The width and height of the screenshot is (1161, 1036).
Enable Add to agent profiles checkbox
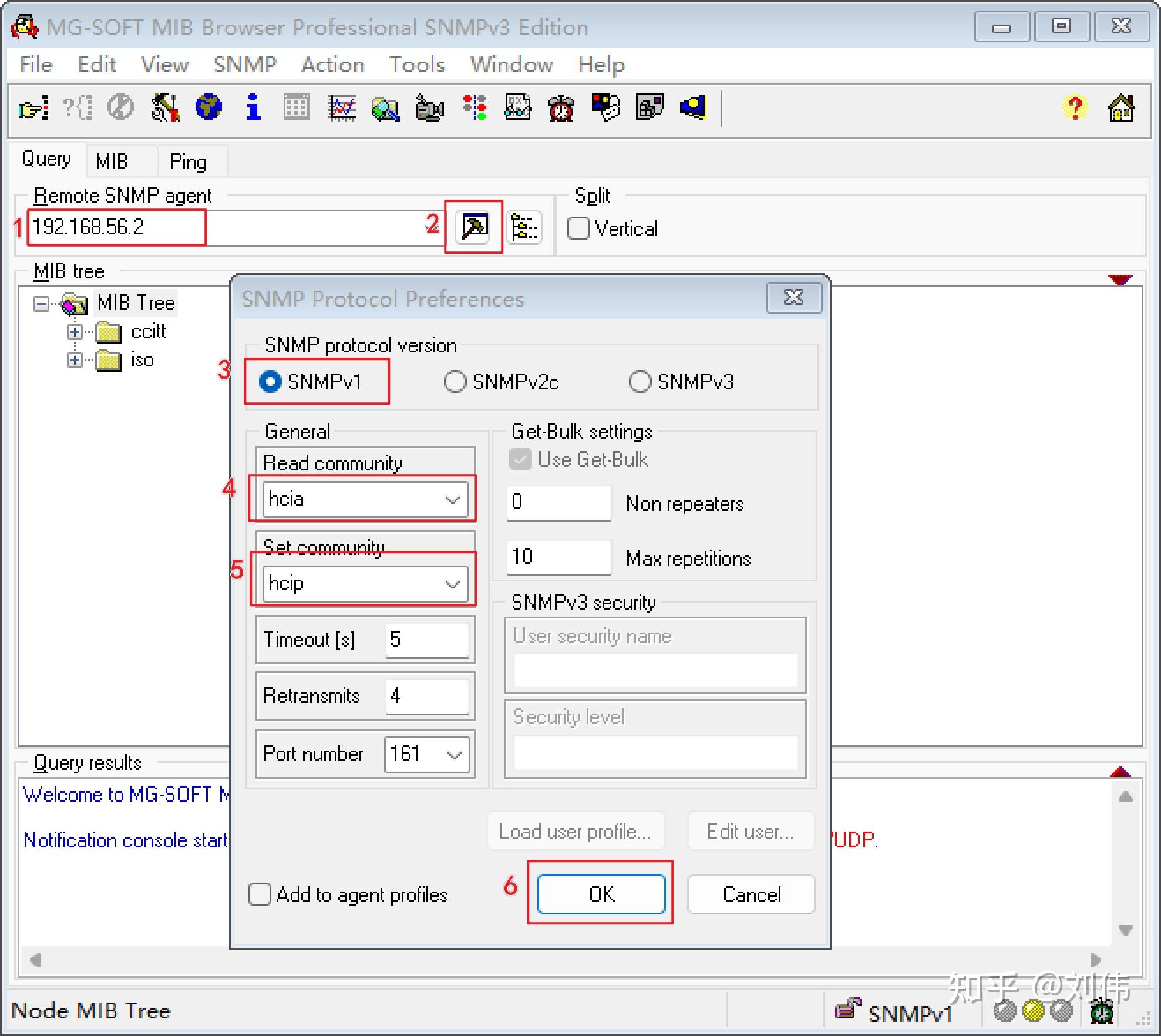point(260,894)
